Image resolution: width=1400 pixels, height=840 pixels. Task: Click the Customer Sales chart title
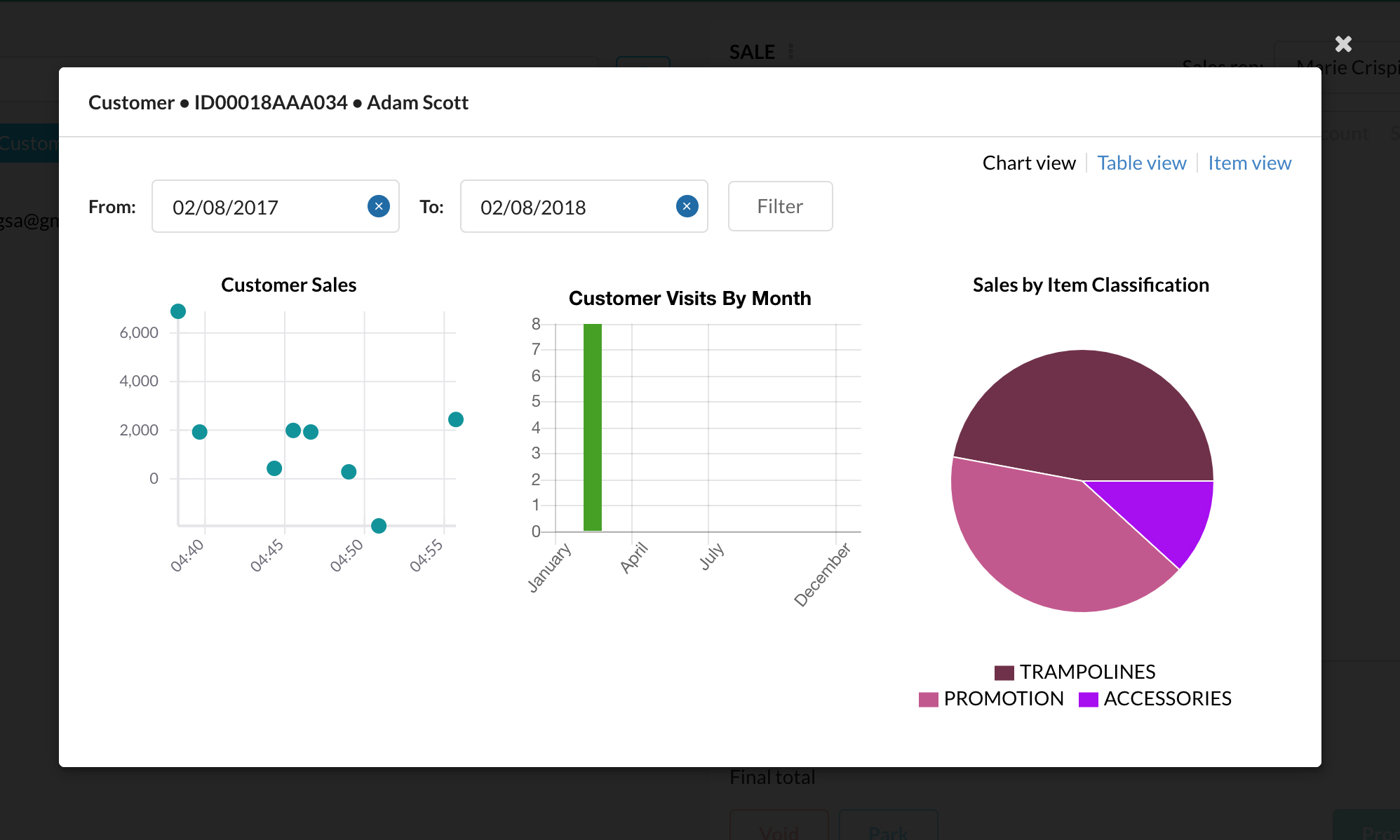coord(289,285)
